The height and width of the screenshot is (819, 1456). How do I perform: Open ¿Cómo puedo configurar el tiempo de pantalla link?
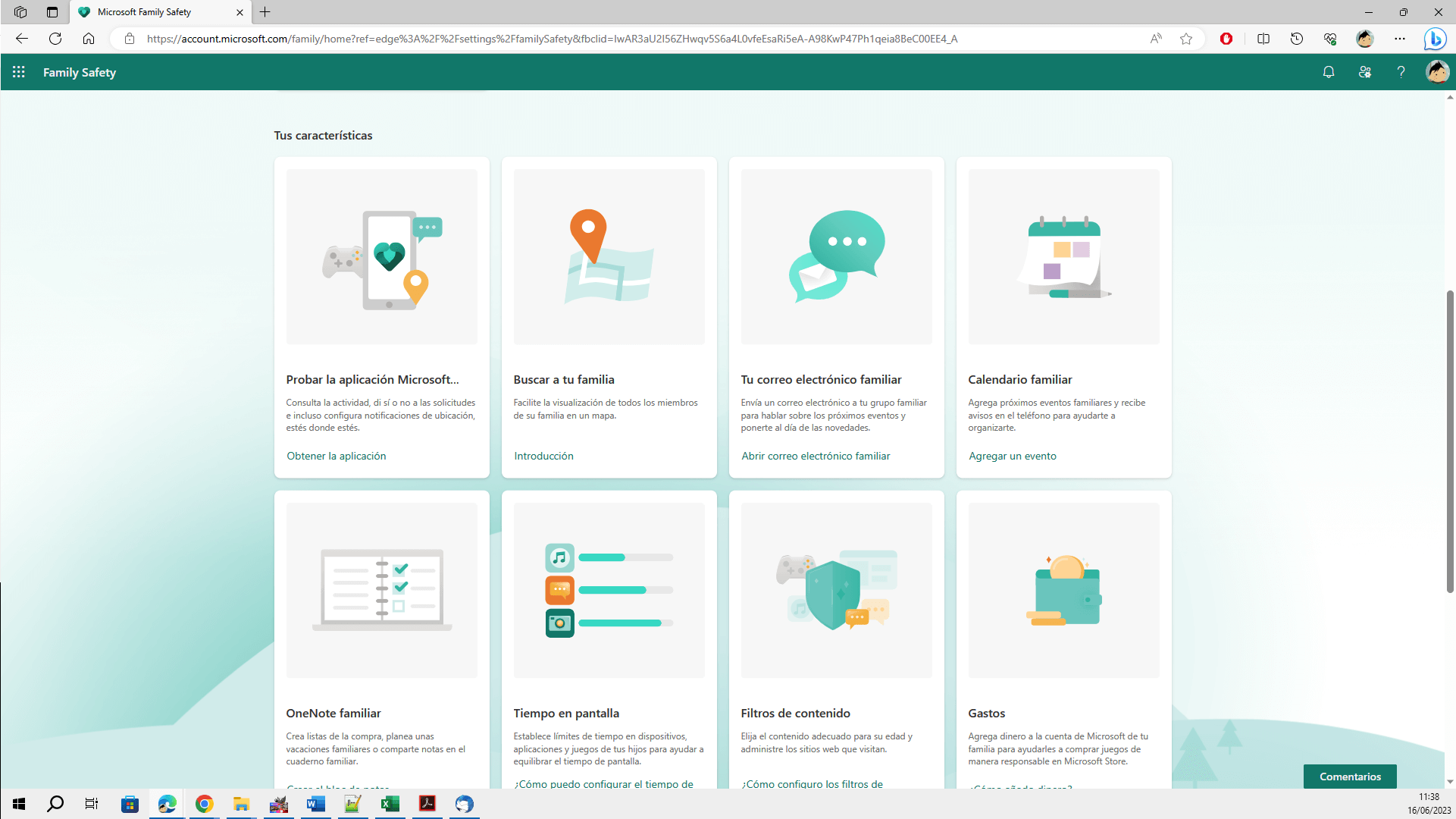tap(603, 783)
